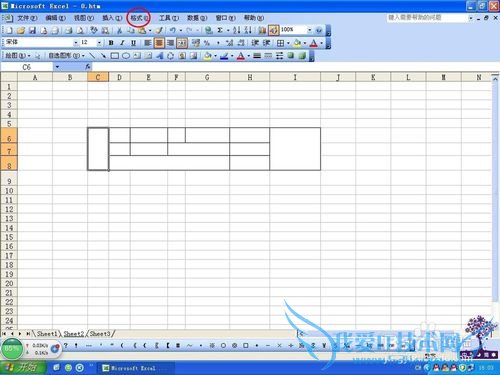
Task: Select column G header
Action: [x=207, y=77]
